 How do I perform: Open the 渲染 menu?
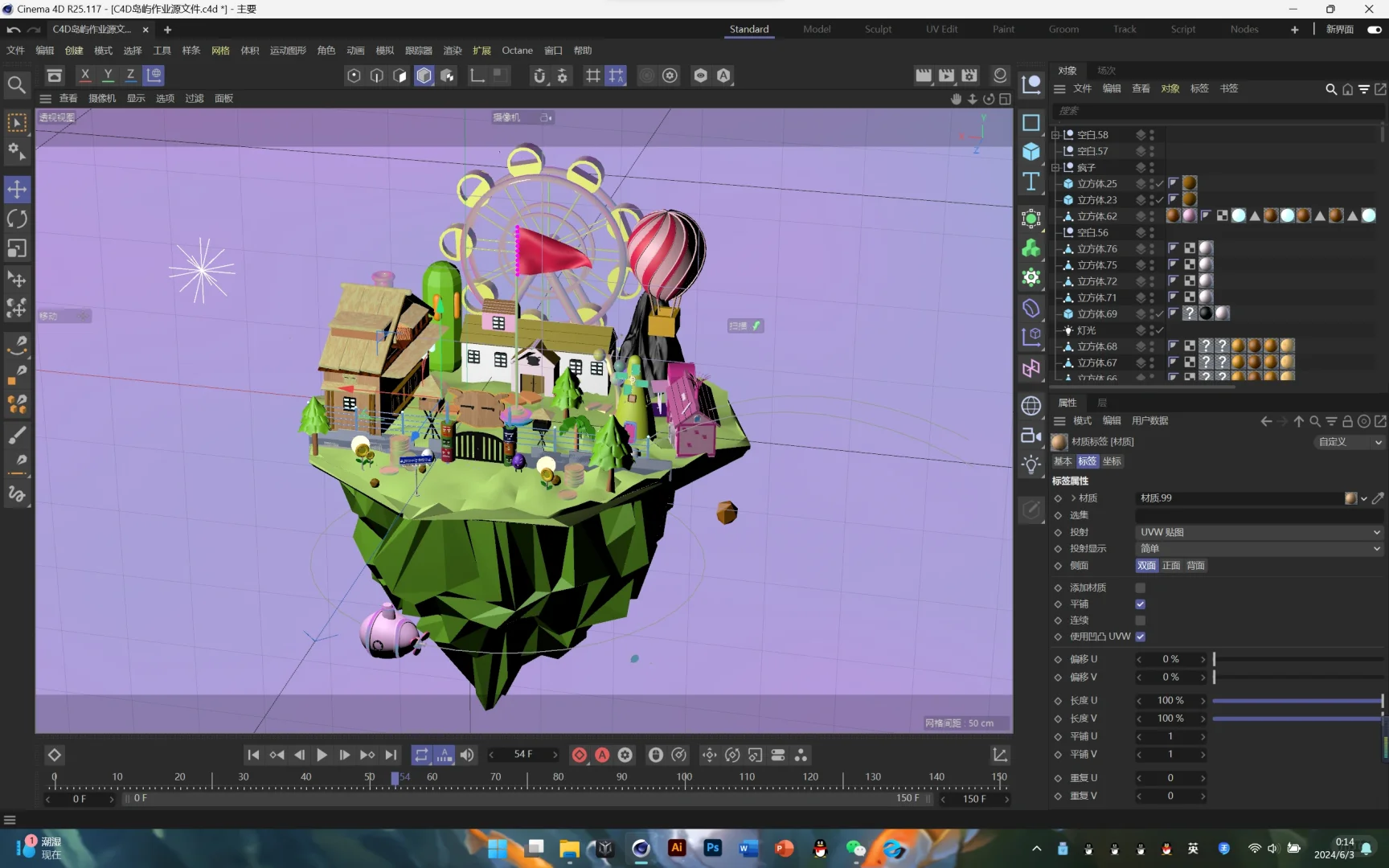(x=453, y=51)
